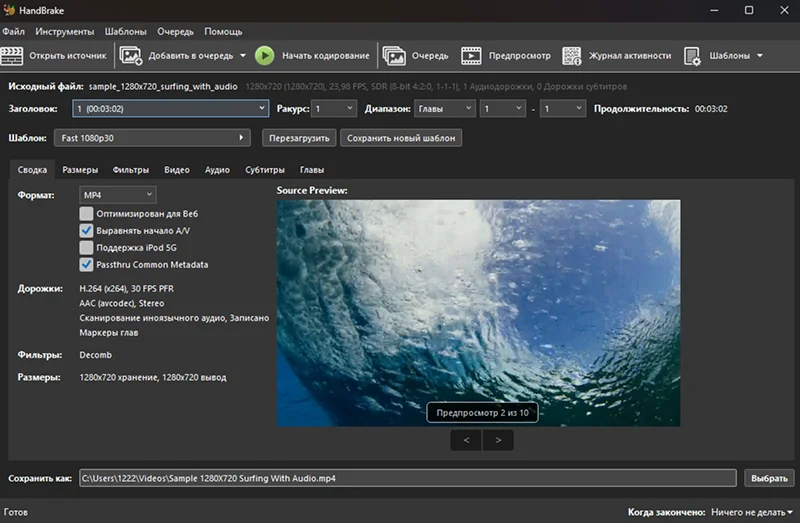Open the Activity Log icon
Viewport: 800px width, 523px height.
coord(571,56)
